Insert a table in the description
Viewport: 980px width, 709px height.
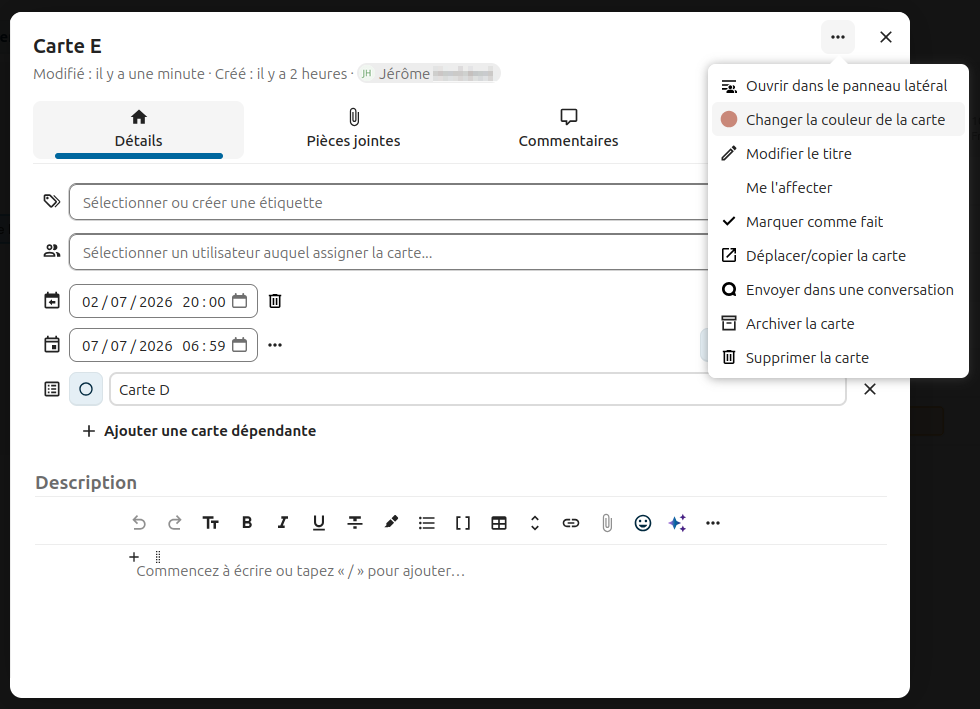[499, 523]
